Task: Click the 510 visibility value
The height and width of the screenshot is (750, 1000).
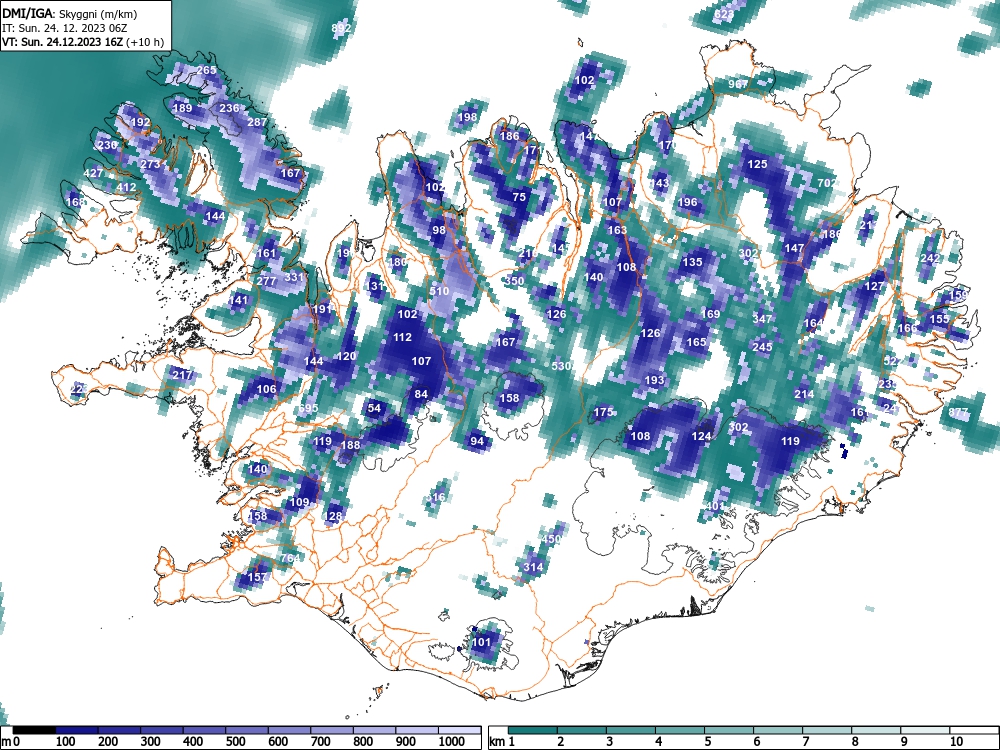Action: pos(439,291)
